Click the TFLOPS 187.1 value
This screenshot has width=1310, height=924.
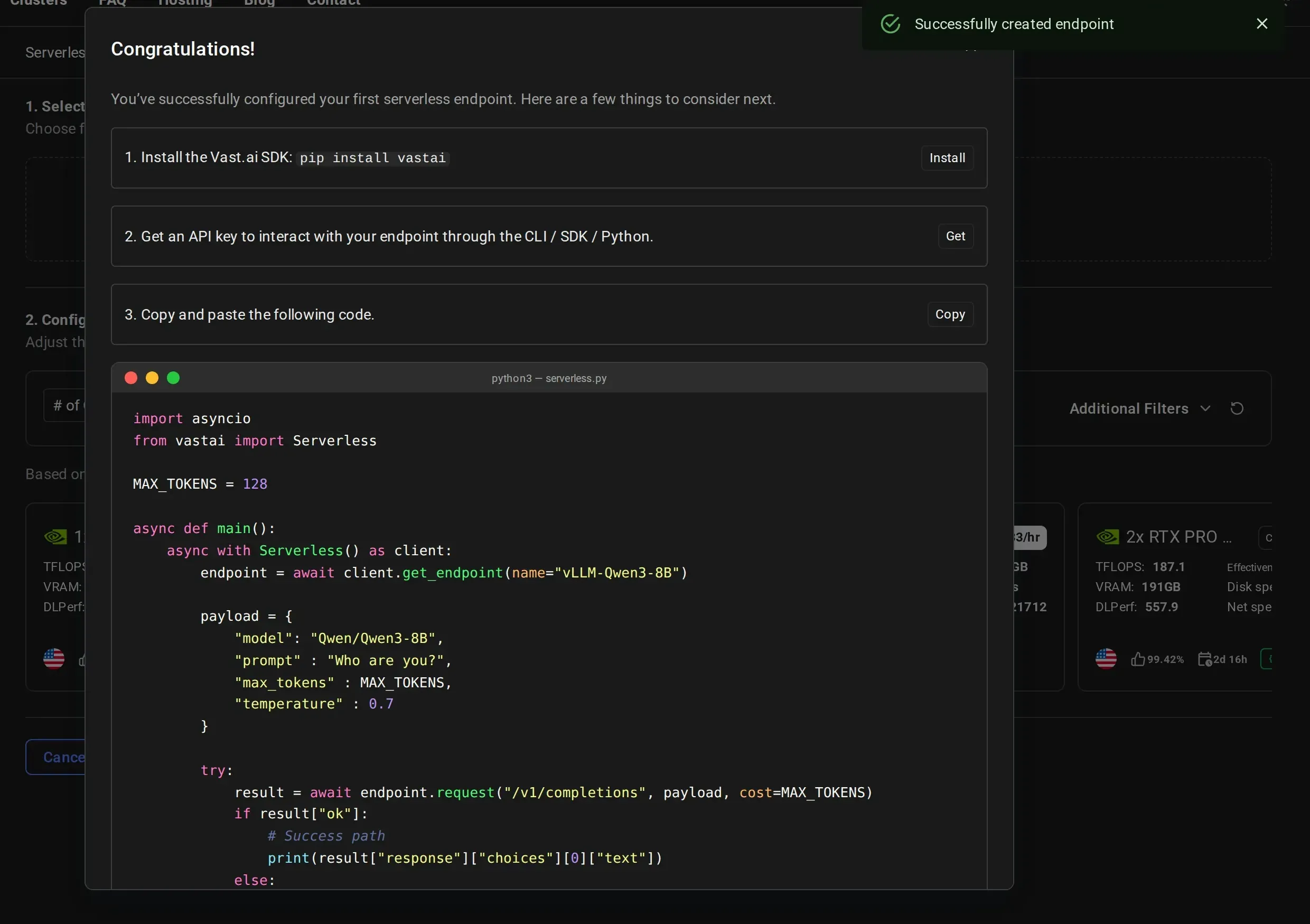coord(1168,567)
